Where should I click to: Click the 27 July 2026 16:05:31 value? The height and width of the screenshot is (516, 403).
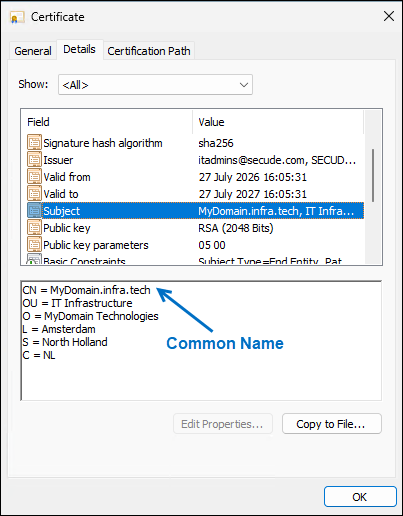(253, 177)
